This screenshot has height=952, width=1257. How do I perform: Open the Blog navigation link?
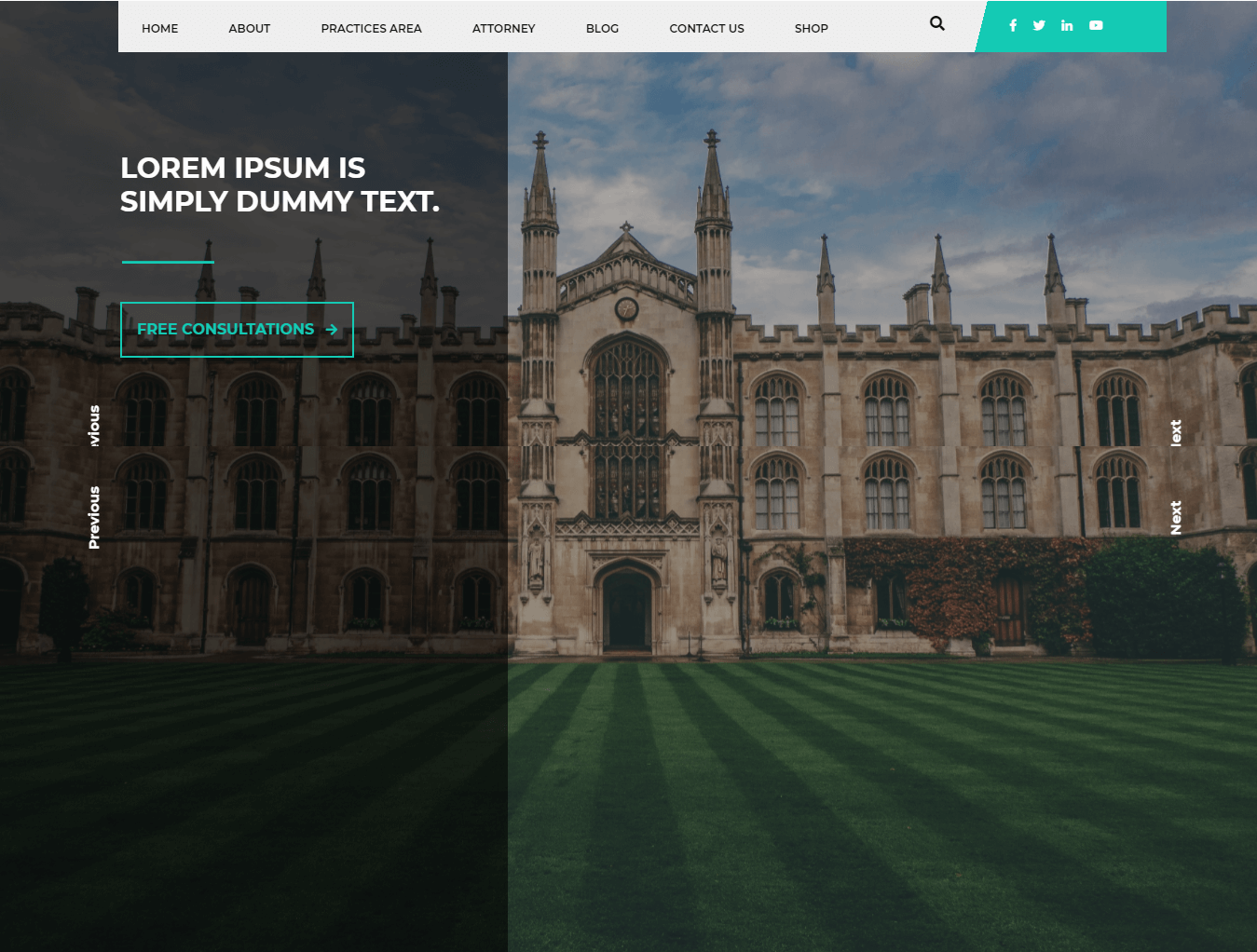tap(602, 29)
